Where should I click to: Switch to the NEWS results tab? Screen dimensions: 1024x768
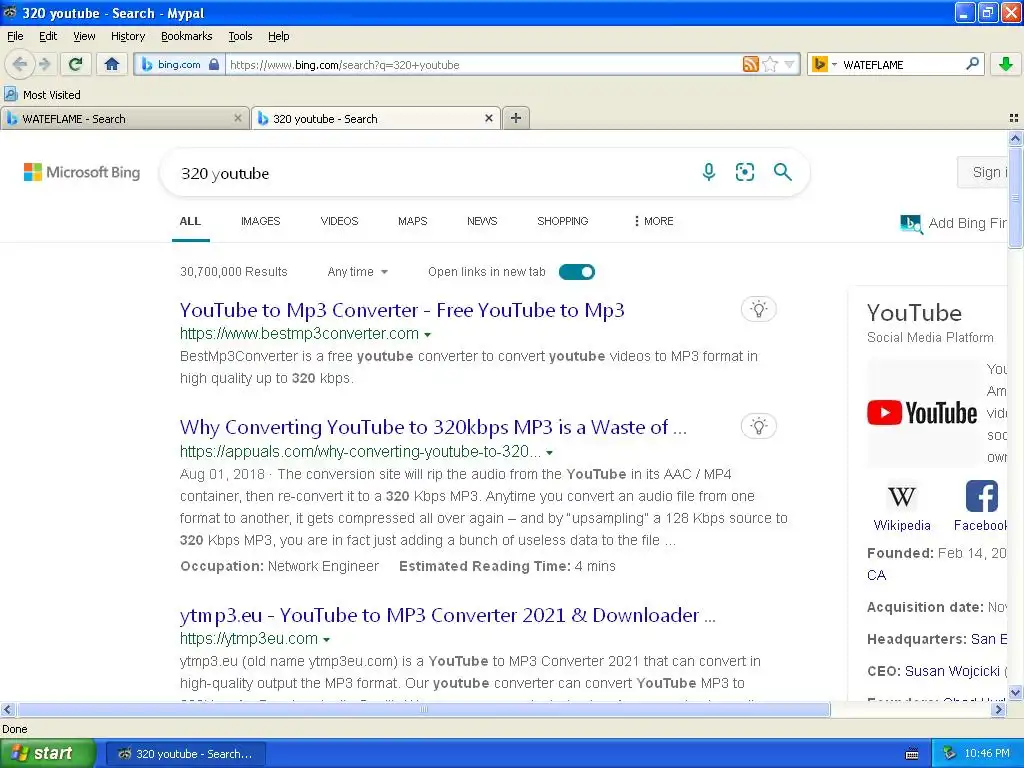pos(482,221)
